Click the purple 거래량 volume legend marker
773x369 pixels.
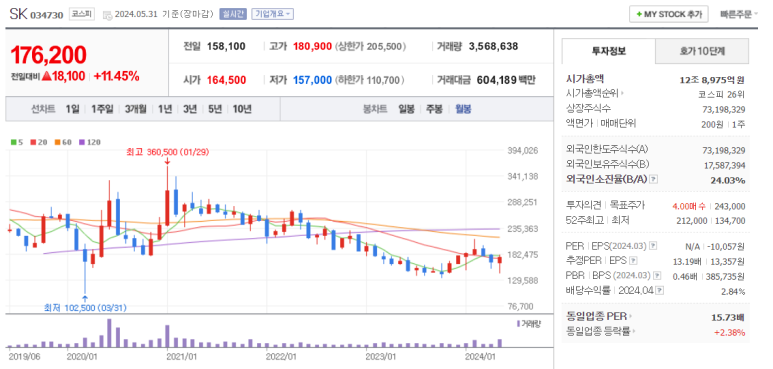[x=518, y=324]
